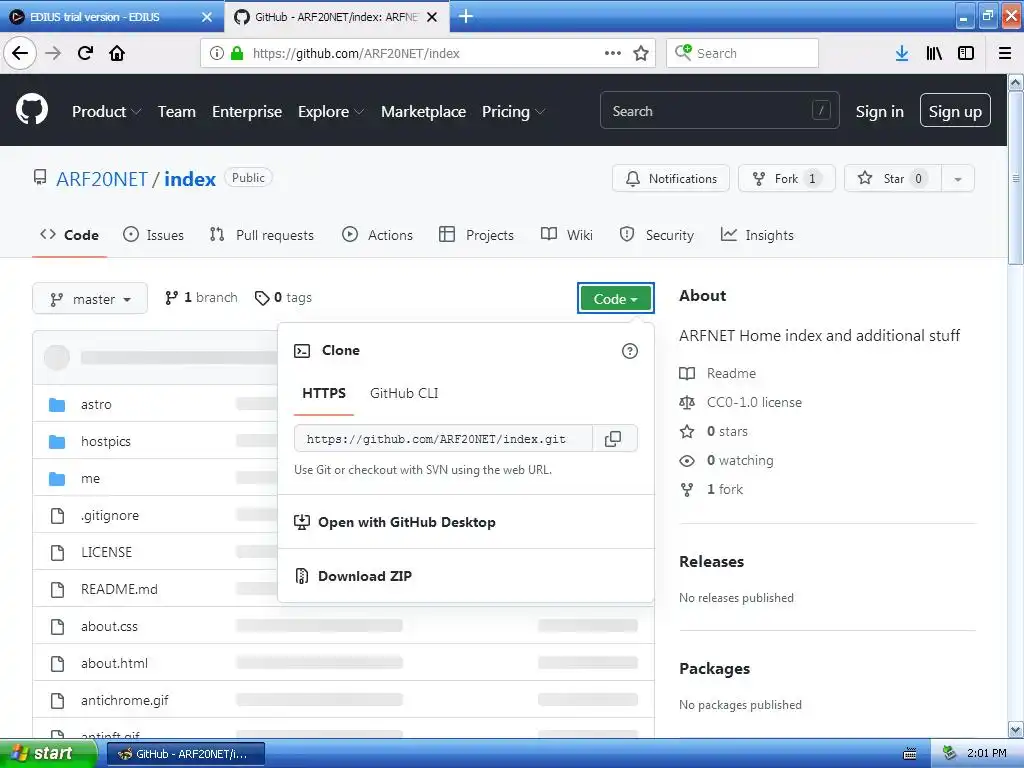Open the Marketplace page
Screen dimensions: 1024x768
(x=423, y=112)
